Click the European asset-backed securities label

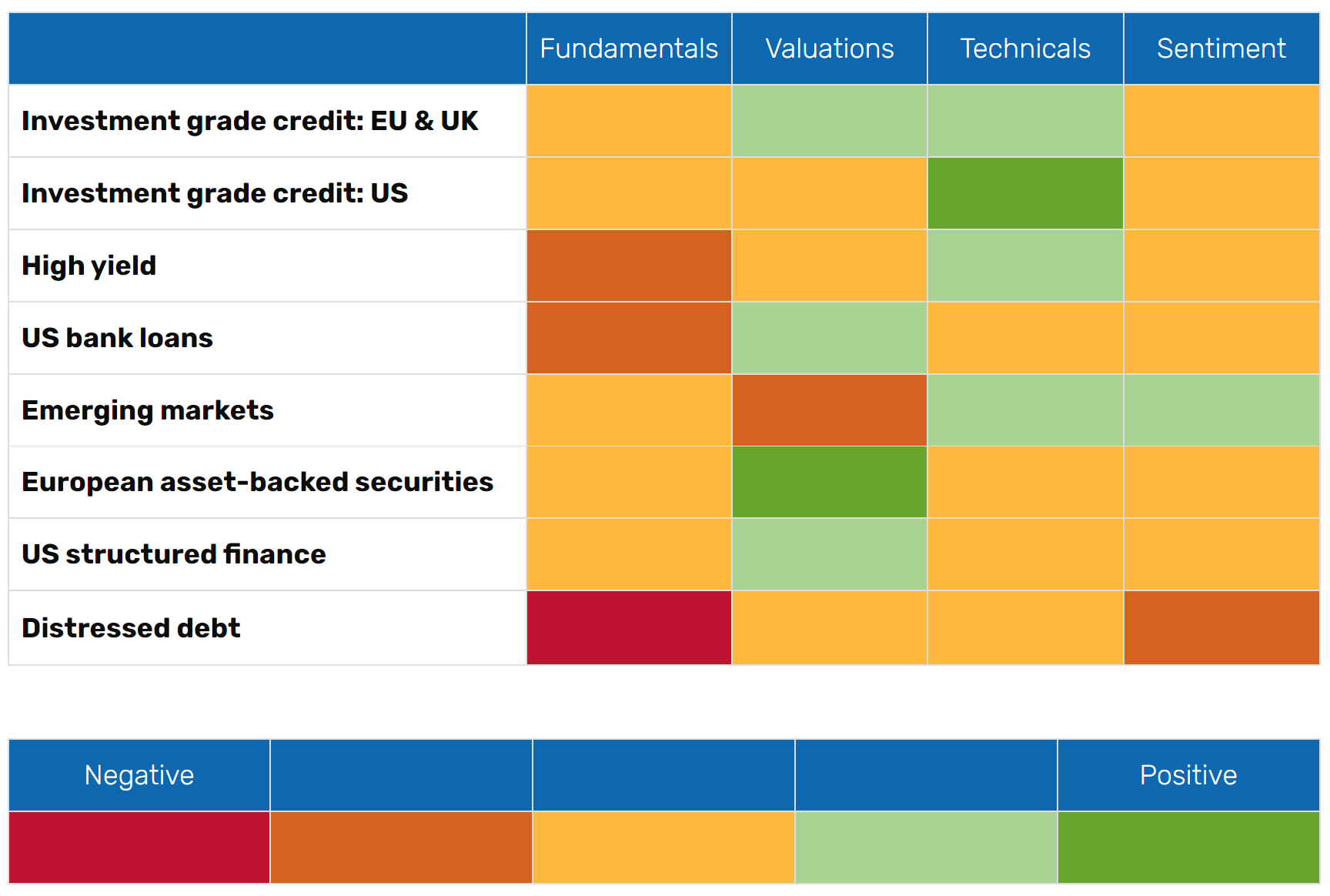point(258,482)
